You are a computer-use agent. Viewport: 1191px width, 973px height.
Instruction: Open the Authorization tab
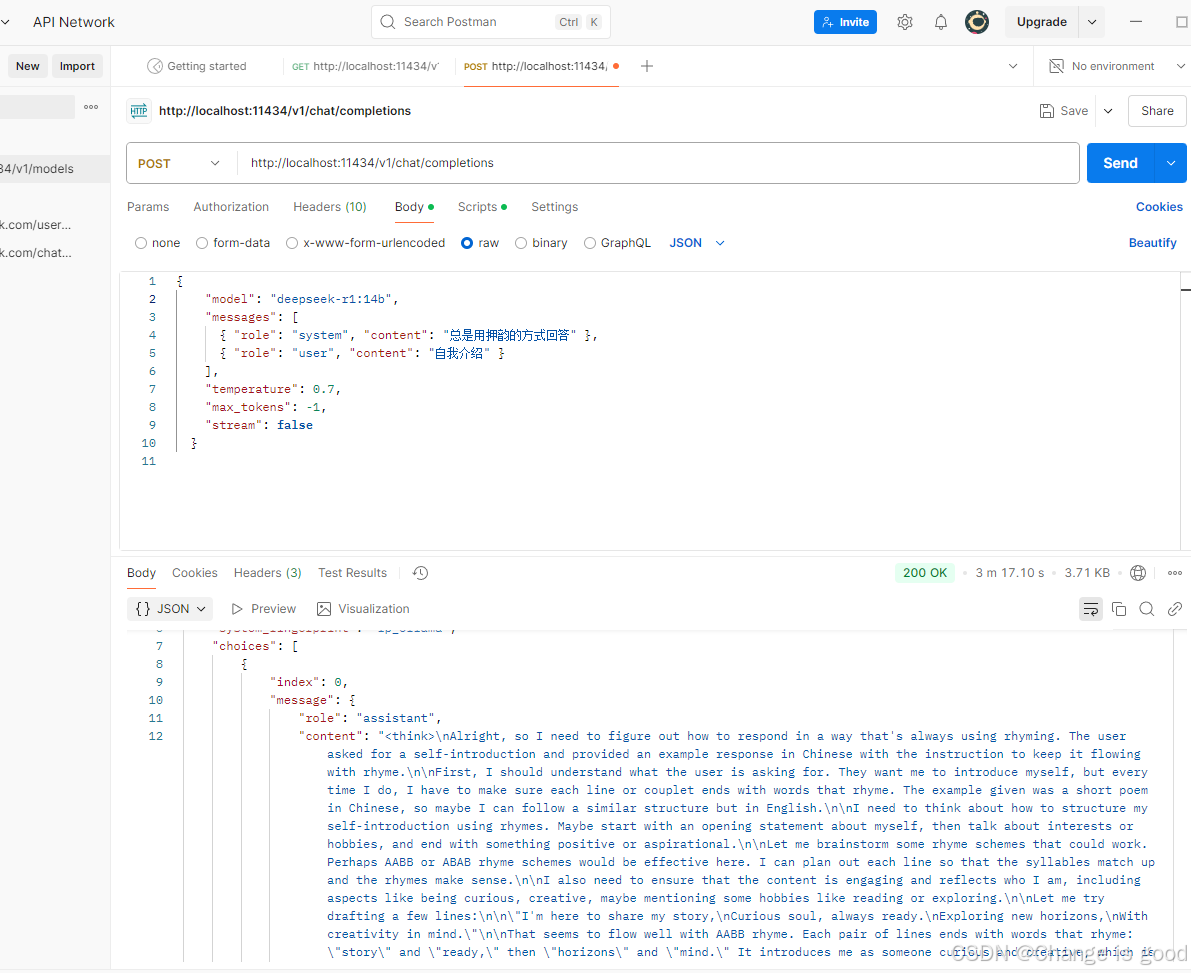231,207
